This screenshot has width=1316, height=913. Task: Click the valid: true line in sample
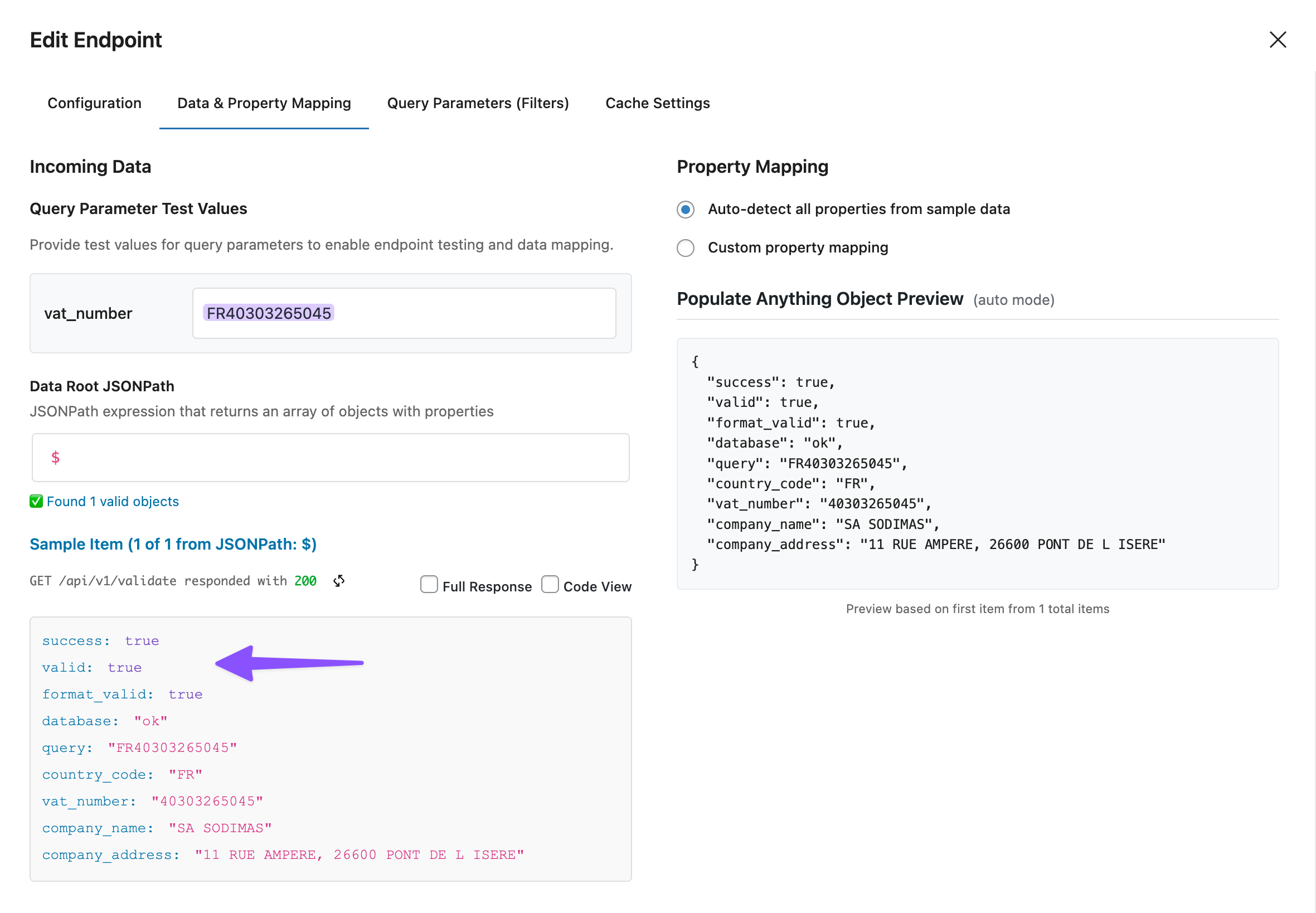pos(91,667)
